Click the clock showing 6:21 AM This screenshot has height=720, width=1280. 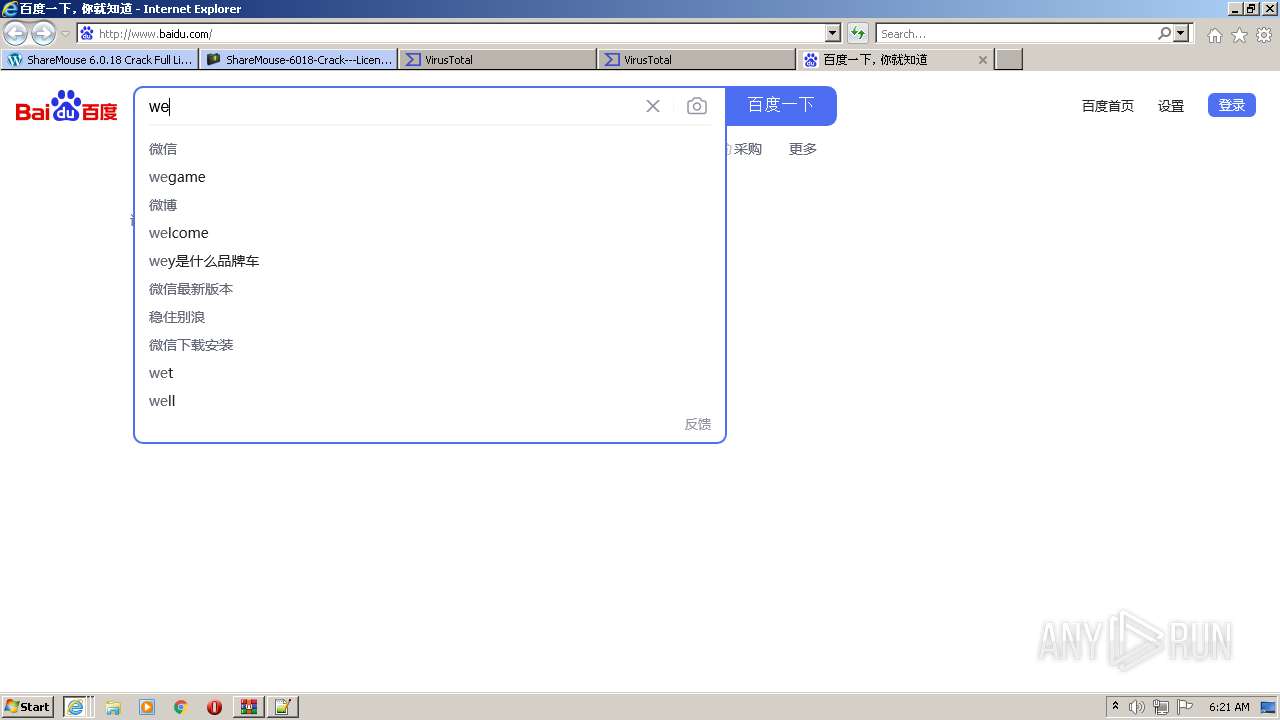pyautogui.click(x=1229, y=707)
